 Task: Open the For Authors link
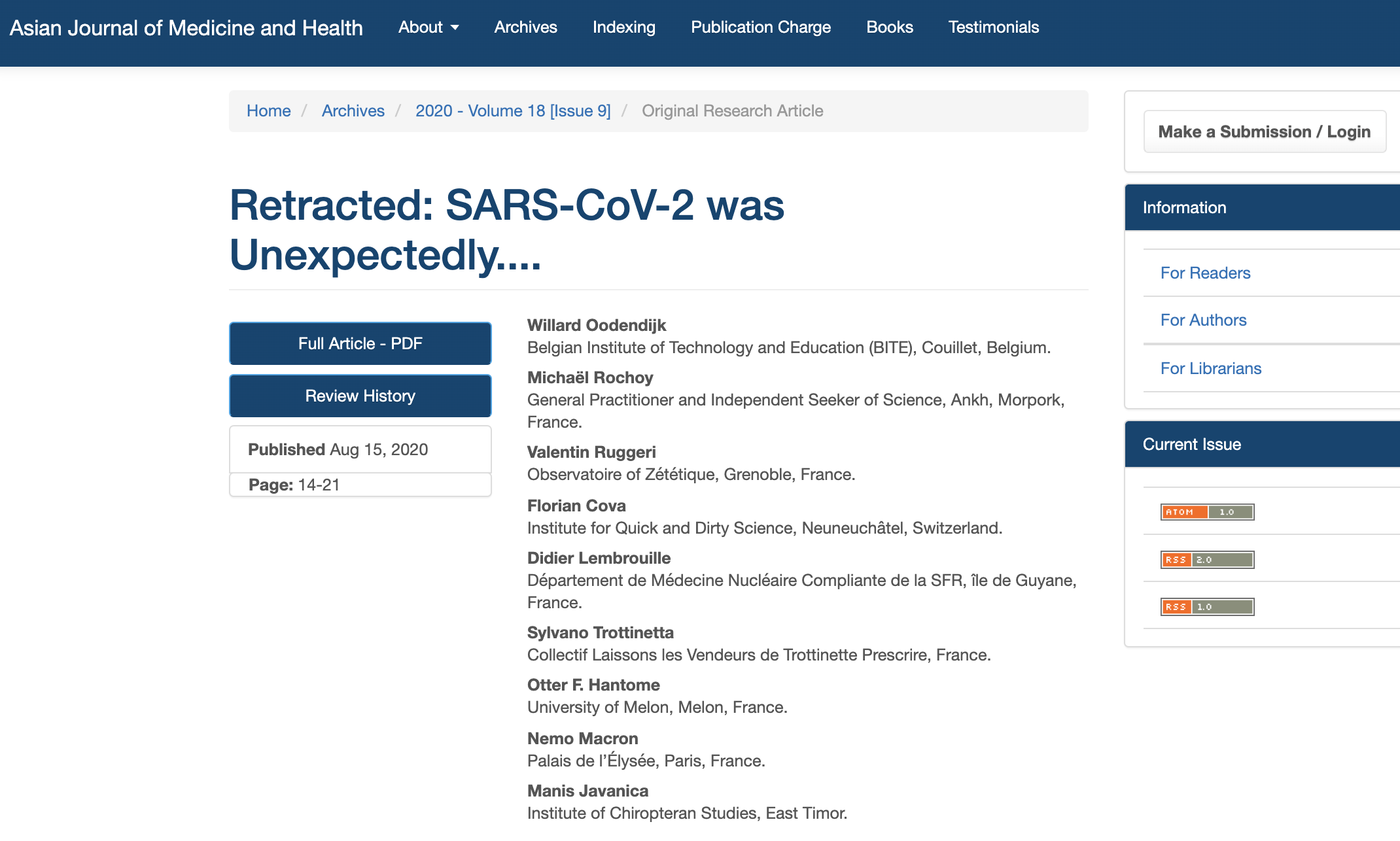[1203, 320]
